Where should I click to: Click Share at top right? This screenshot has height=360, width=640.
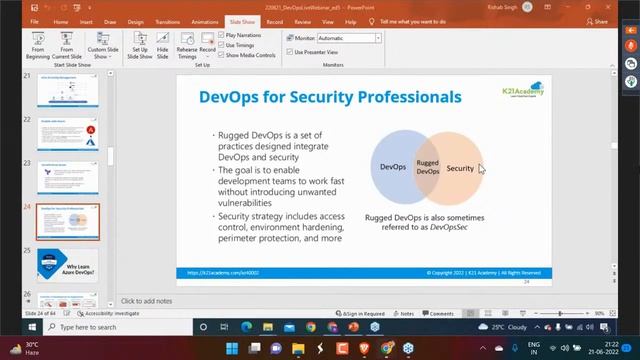(597, 22)
